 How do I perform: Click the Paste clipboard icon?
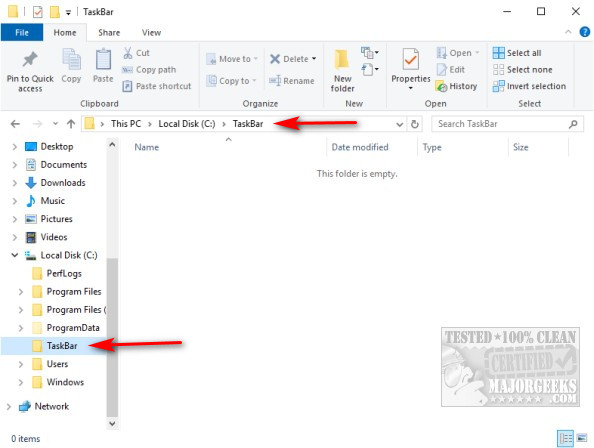pos(103,59)
